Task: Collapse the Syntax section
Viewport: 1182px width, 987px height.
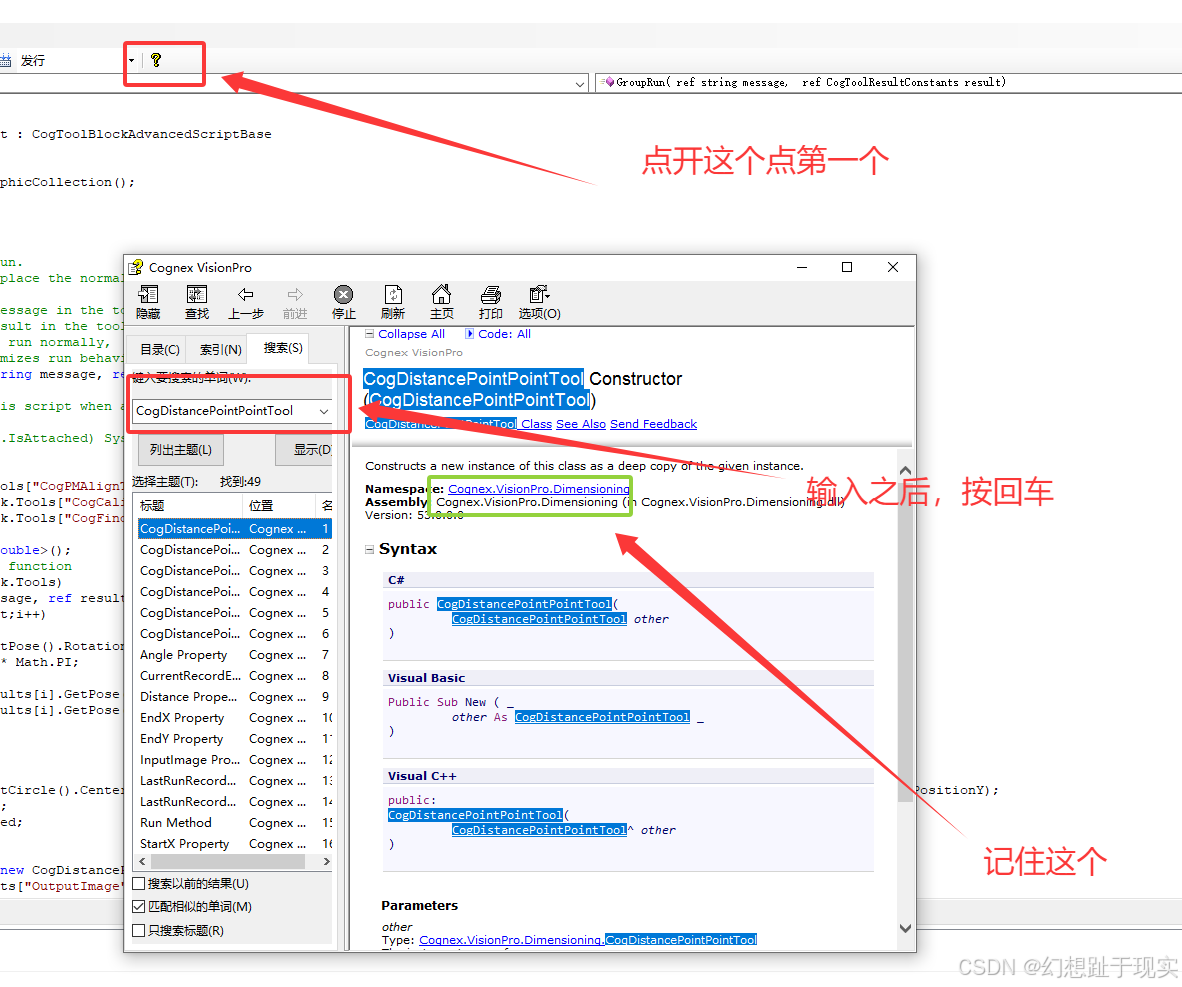Action: coord(369,550)
